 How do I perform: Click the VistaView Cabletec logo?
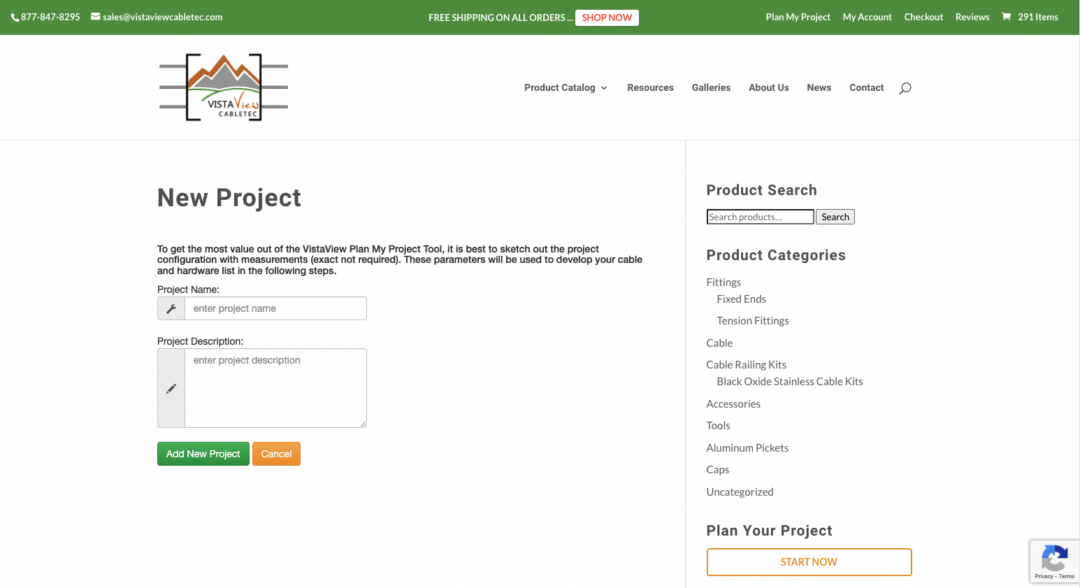tap(223, 88)
